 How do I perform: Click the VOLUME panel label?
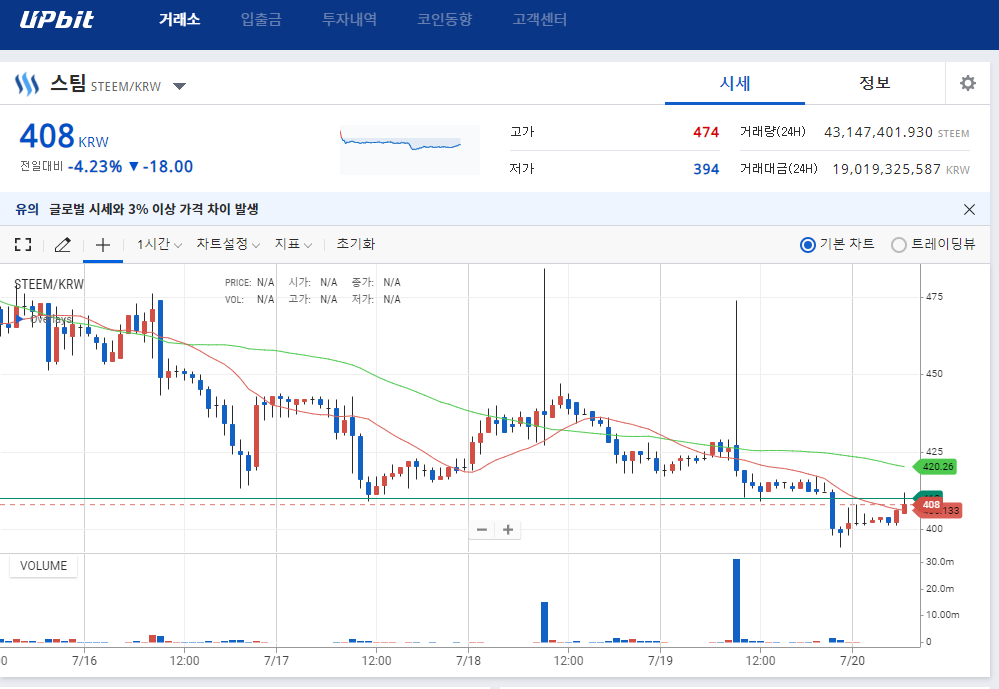44,566
